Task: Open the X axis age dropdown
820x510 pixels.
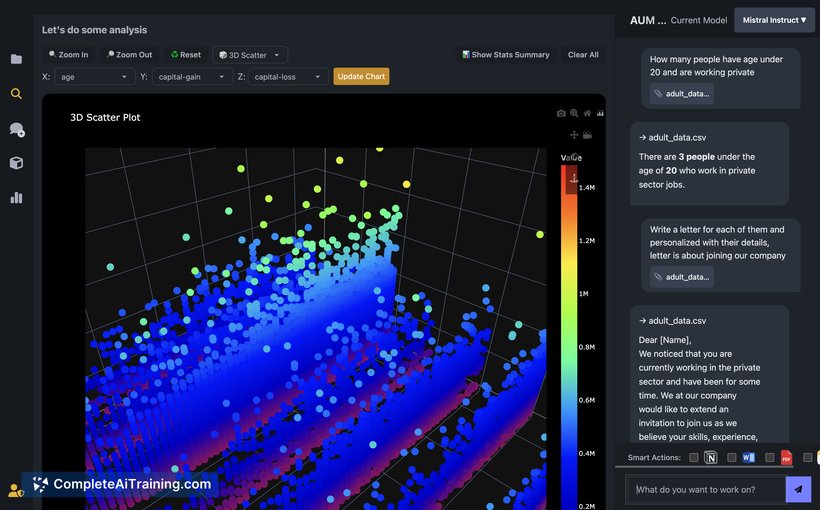Action: point(94,76)
